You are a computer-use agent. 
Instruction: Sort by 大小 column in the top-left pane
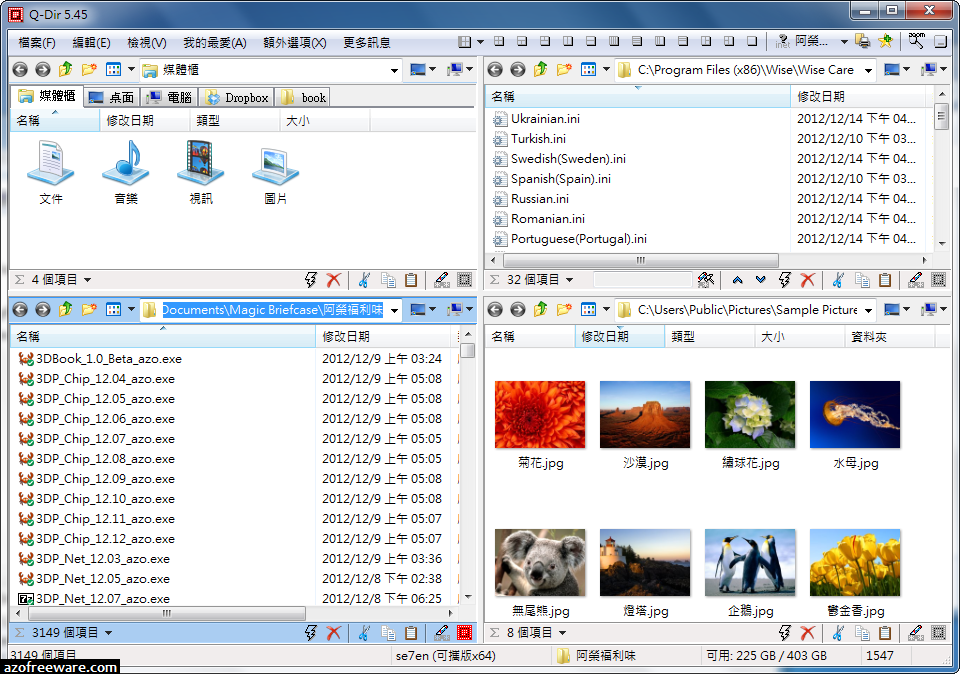(x=324, y=121)
